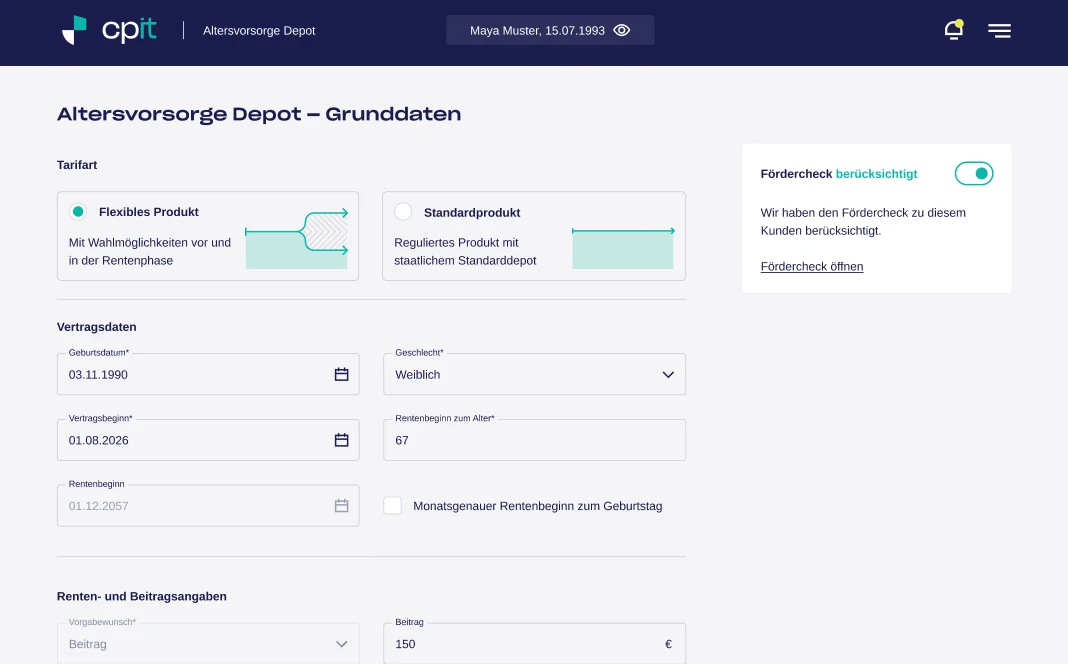Select the Flexibles Produkt radio button

click(x=78, y=212)
